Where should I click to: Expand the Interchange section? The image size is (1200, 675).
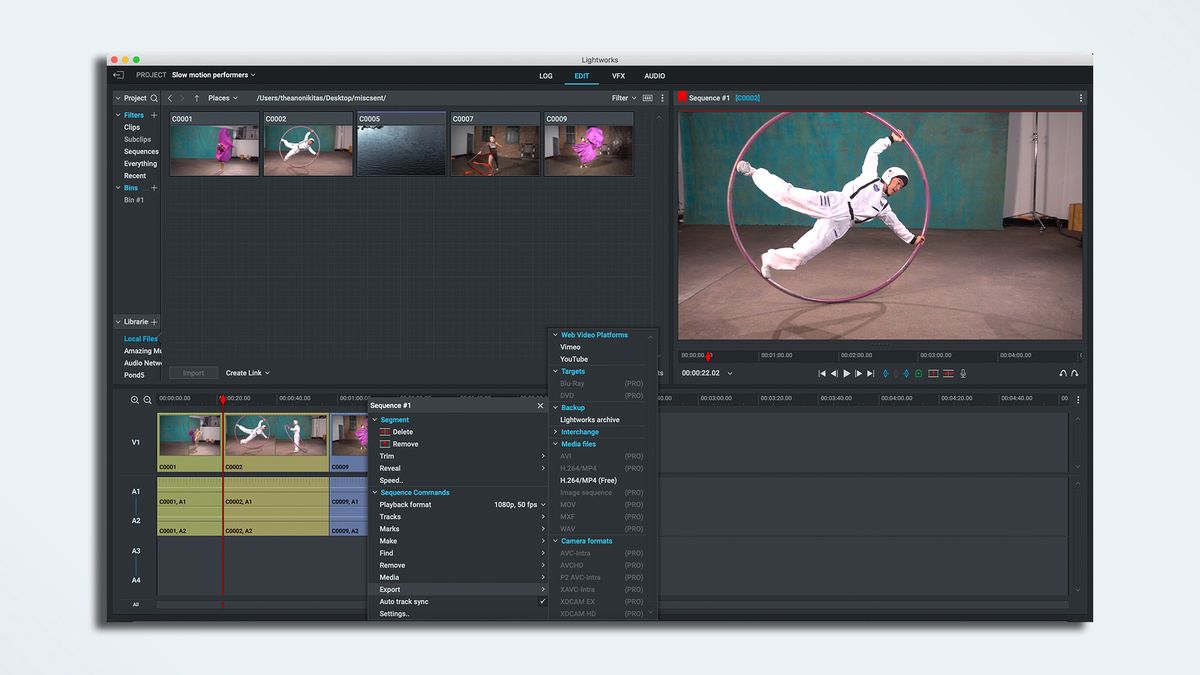(x=555, y=432)
